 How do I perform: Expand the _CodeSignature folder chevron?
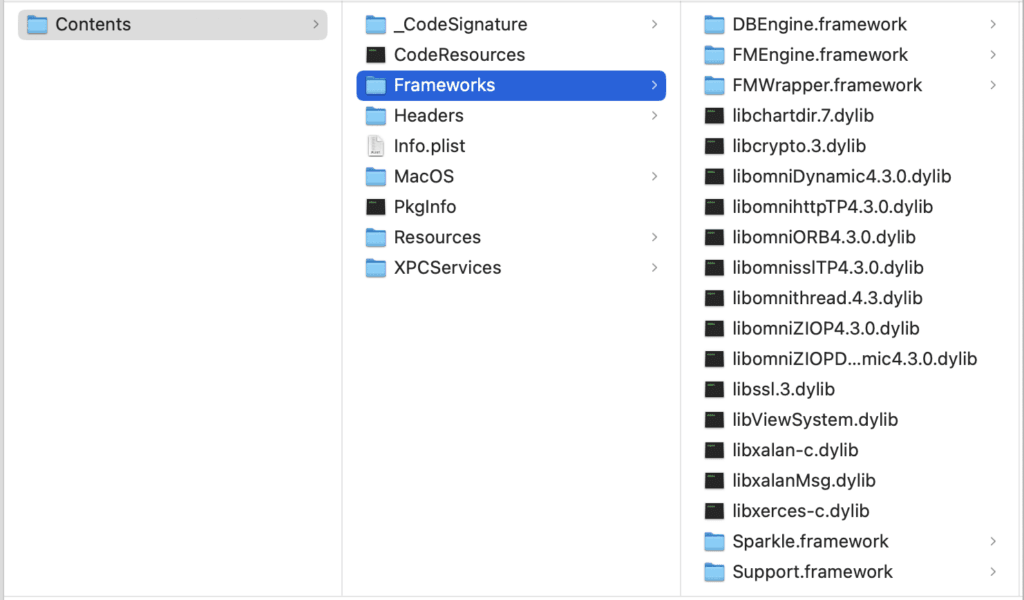coord(654,24)
